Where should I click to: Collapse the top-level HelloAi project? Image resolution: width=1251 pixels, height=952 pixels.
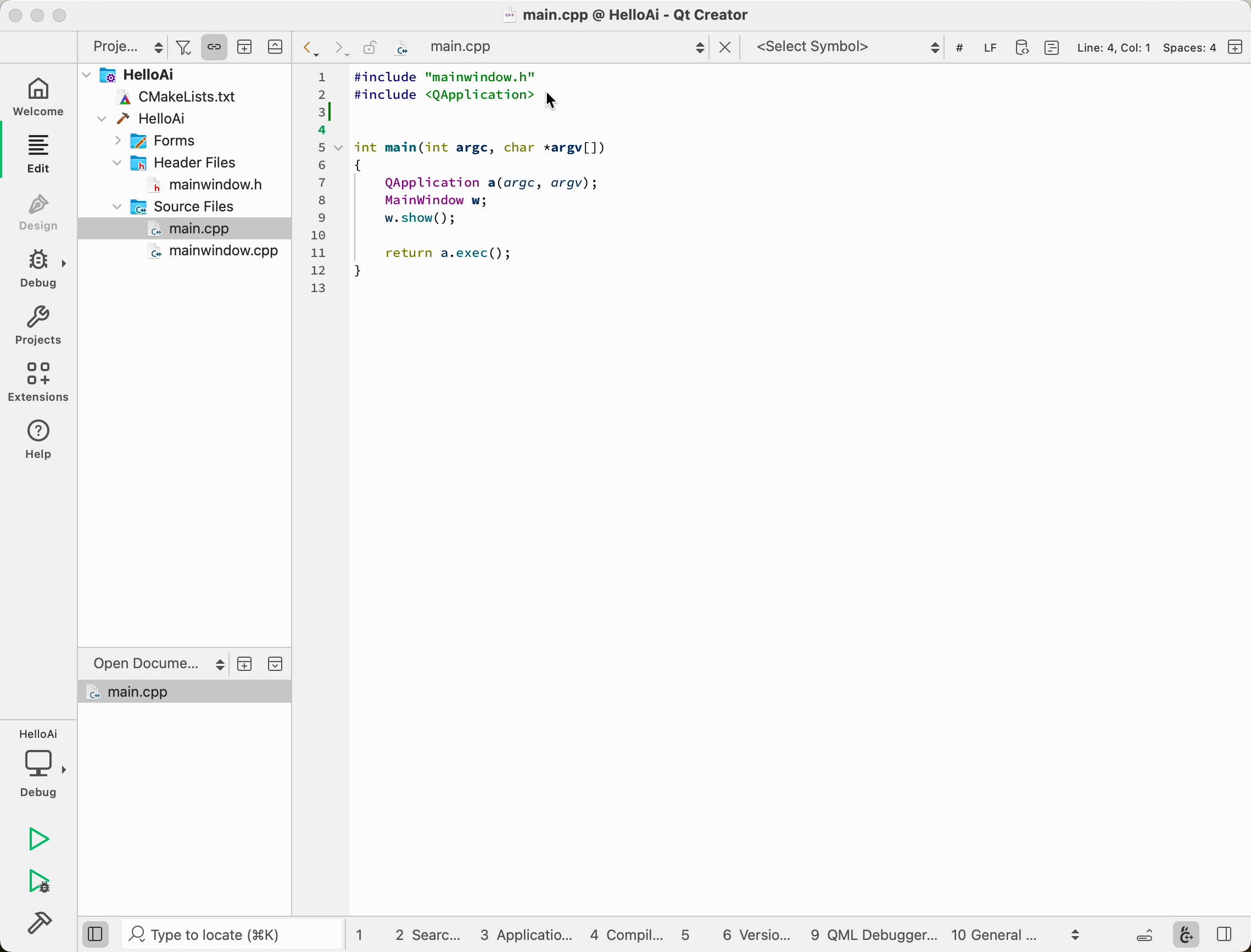(x=87, y=75)
